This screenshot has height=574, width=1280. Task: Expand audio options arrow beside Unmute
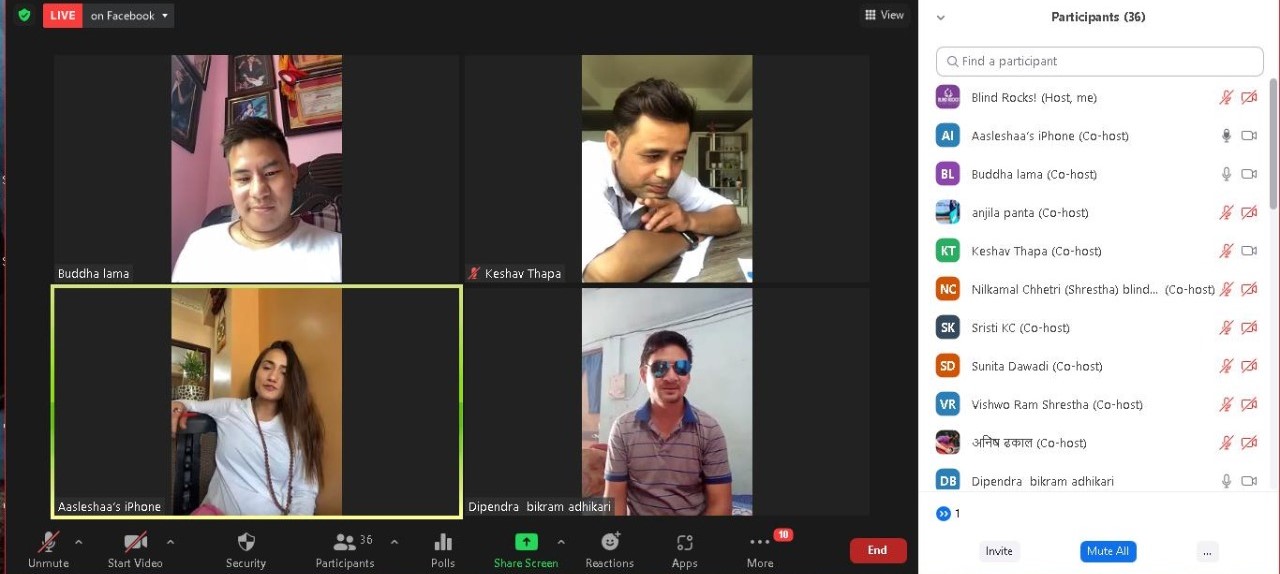pos(79,542)
